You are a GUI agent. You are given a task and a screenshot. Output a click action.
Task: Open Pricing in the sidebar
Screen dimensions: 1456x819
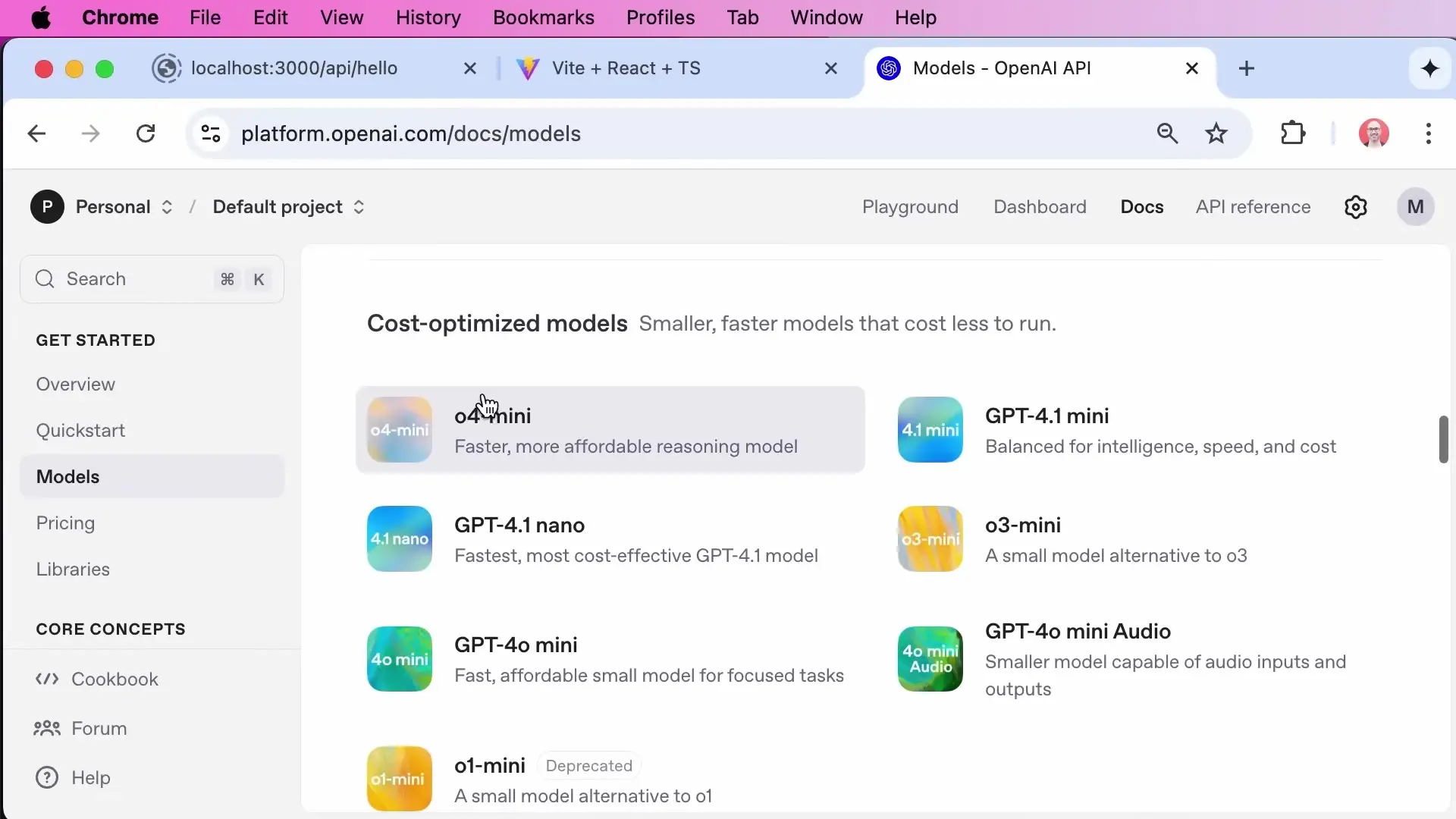coord(65,523)
